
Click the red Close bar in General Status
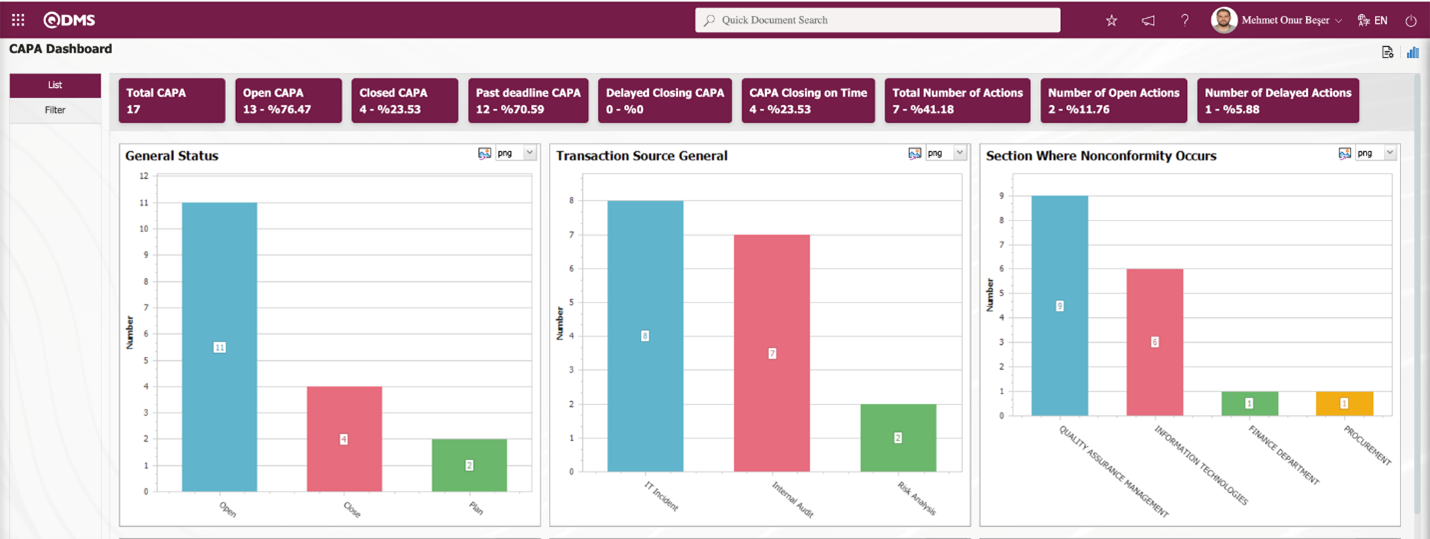(x=344, y=439)
